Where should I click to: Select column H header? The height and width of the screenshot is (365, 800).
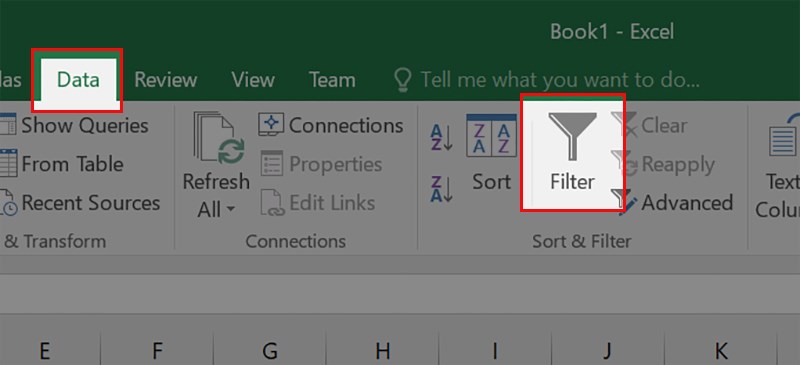(x=382, y=351)
